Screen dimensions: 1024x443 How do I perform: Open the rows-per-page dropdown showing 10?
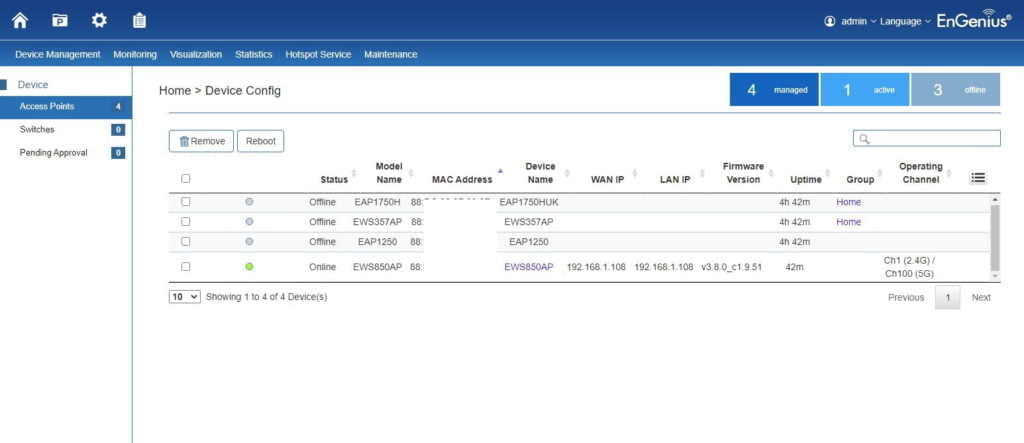184,297
